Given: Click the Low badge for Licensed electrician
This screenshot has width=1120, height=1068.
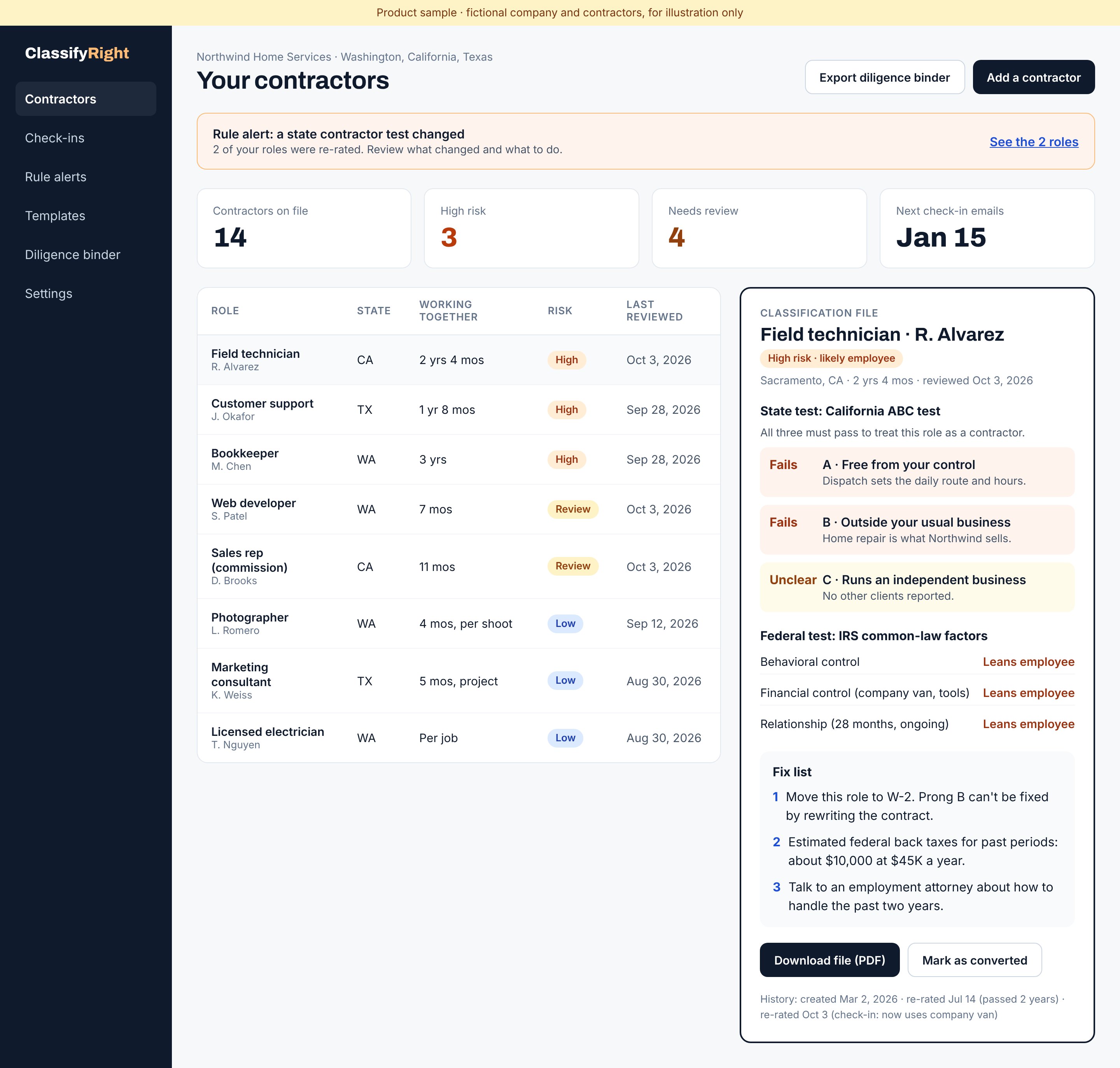Looking at the screenshot, I should [565, 738].
